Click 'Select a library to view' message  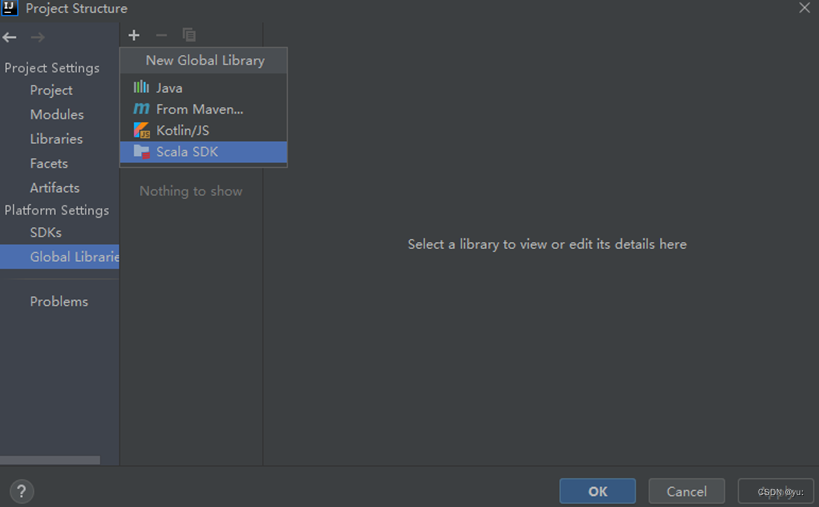(547, 244)
